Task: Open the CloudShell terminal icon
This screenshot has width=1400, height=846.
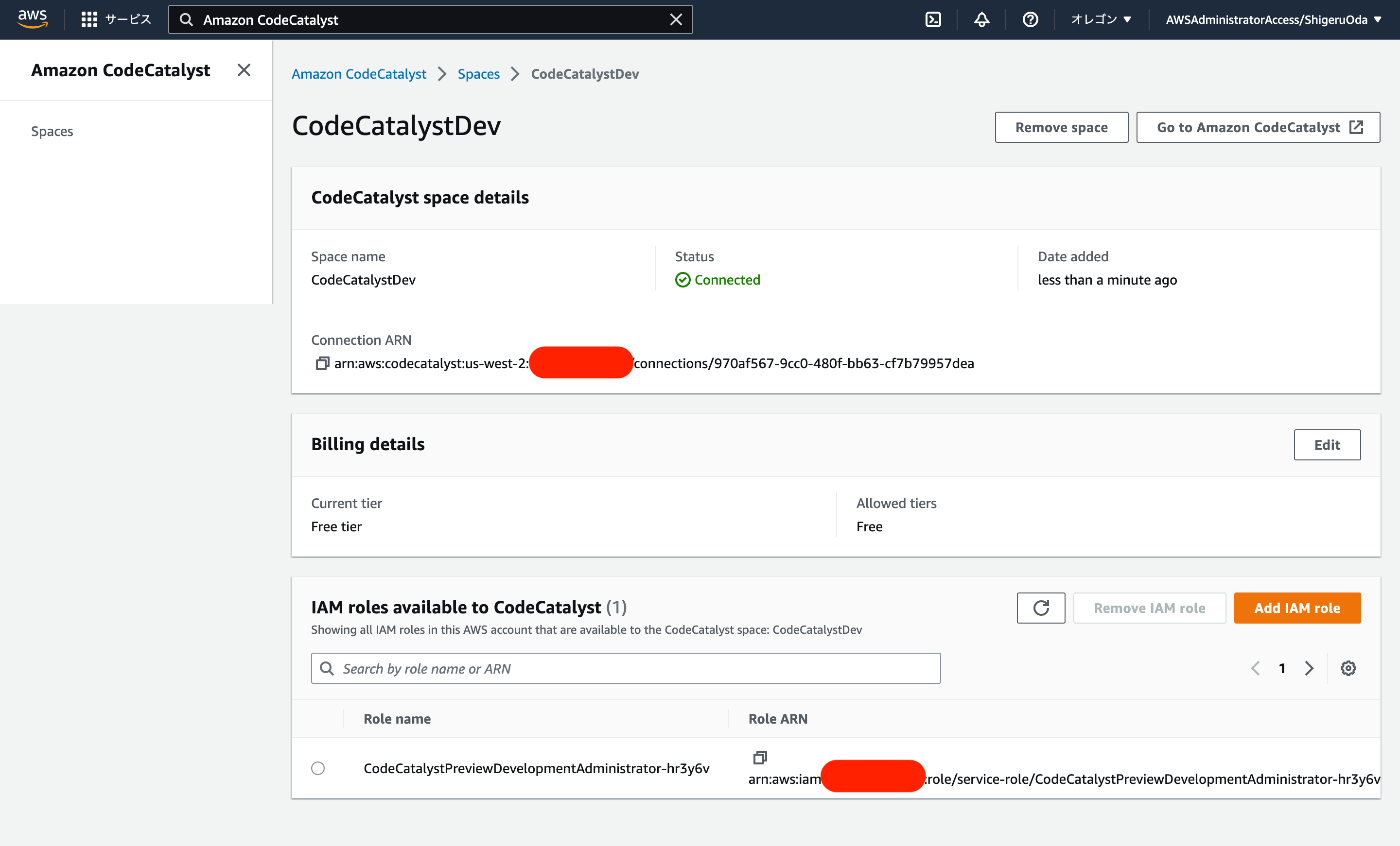Action: [x=933, y=19]
